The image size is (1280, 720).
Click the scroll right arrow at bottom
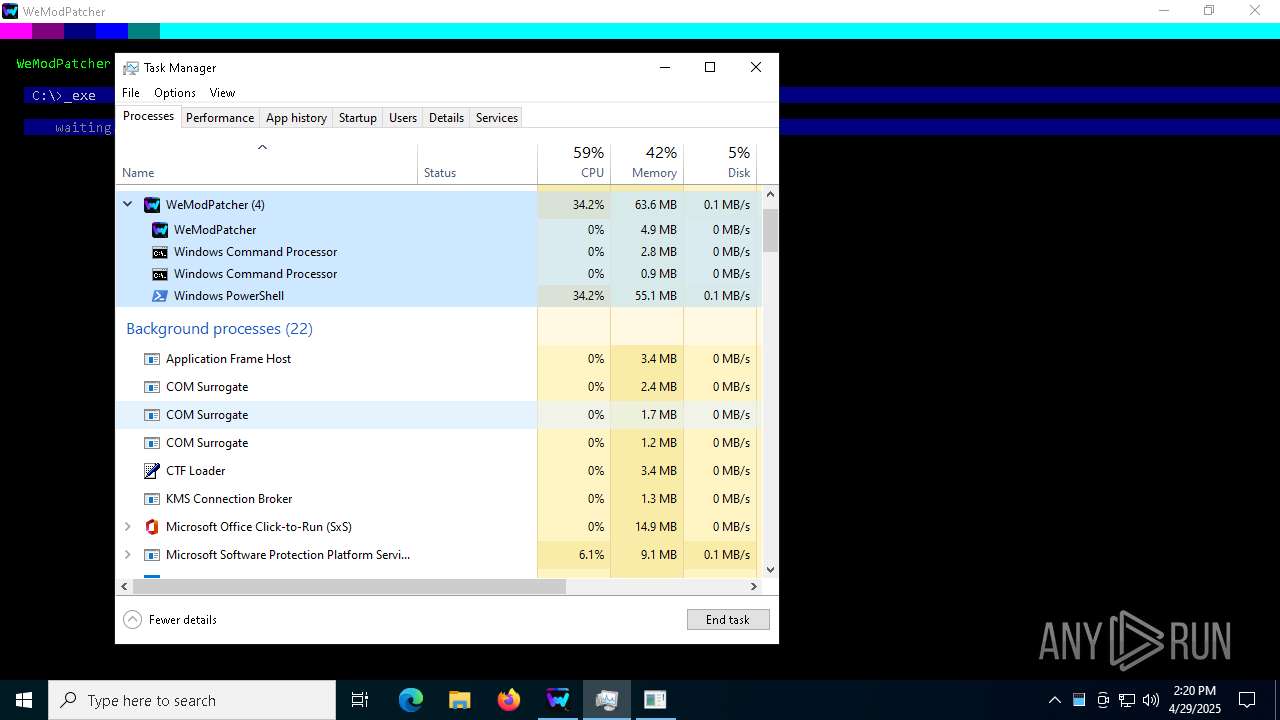point(754,587)
